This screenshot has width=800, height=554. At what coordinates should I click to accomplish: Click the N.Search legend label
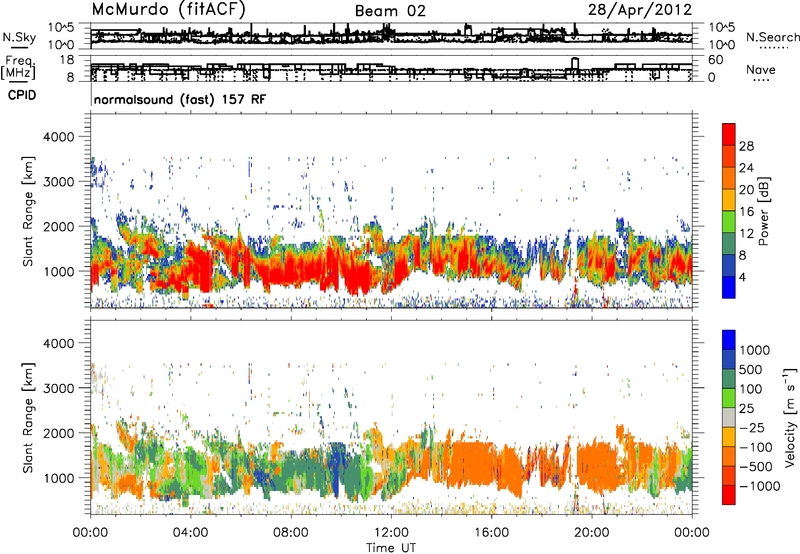773,37
